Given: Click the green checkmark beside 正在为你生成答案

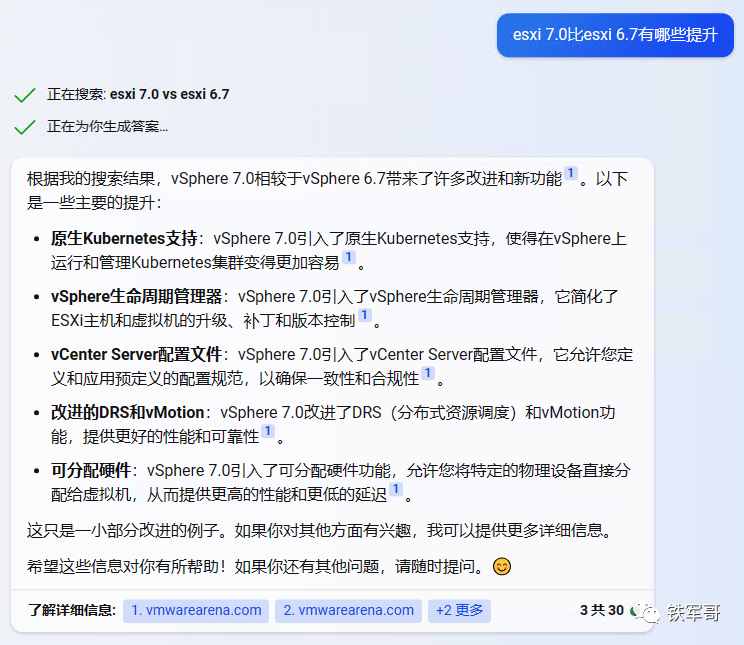Looking at the screenshot, I should pyautogui.click(x=25, y=127).
